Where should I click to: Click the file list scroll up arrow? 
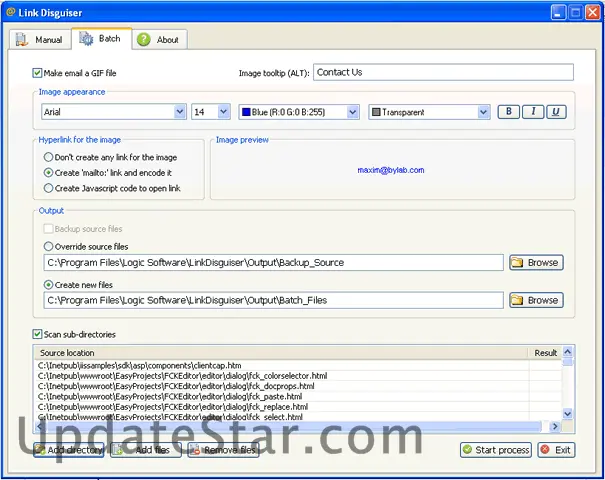pos(568,352)
